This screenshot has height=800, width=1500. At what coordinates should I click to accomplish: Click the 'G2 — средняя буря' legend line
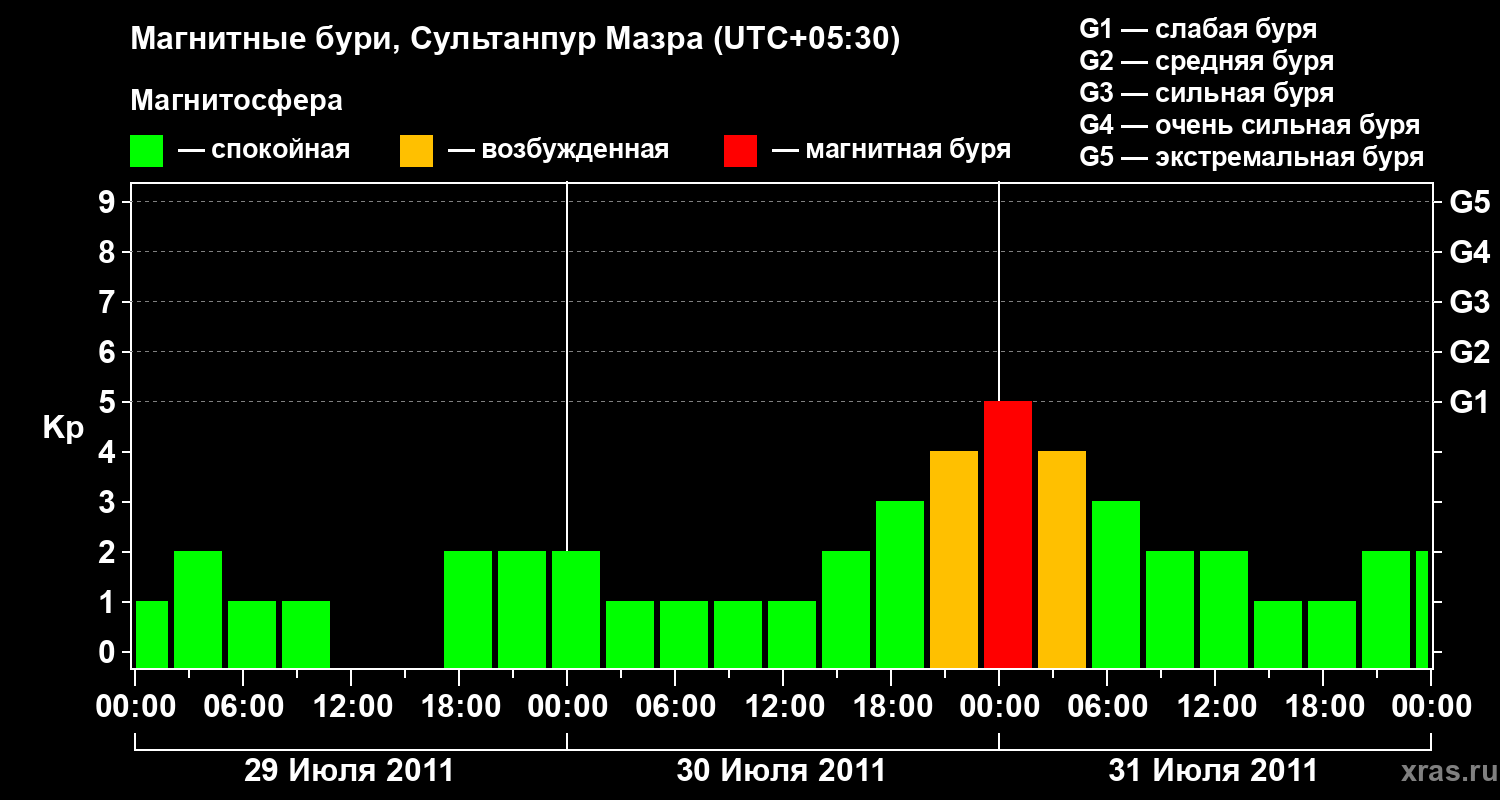coord(1207,61)
